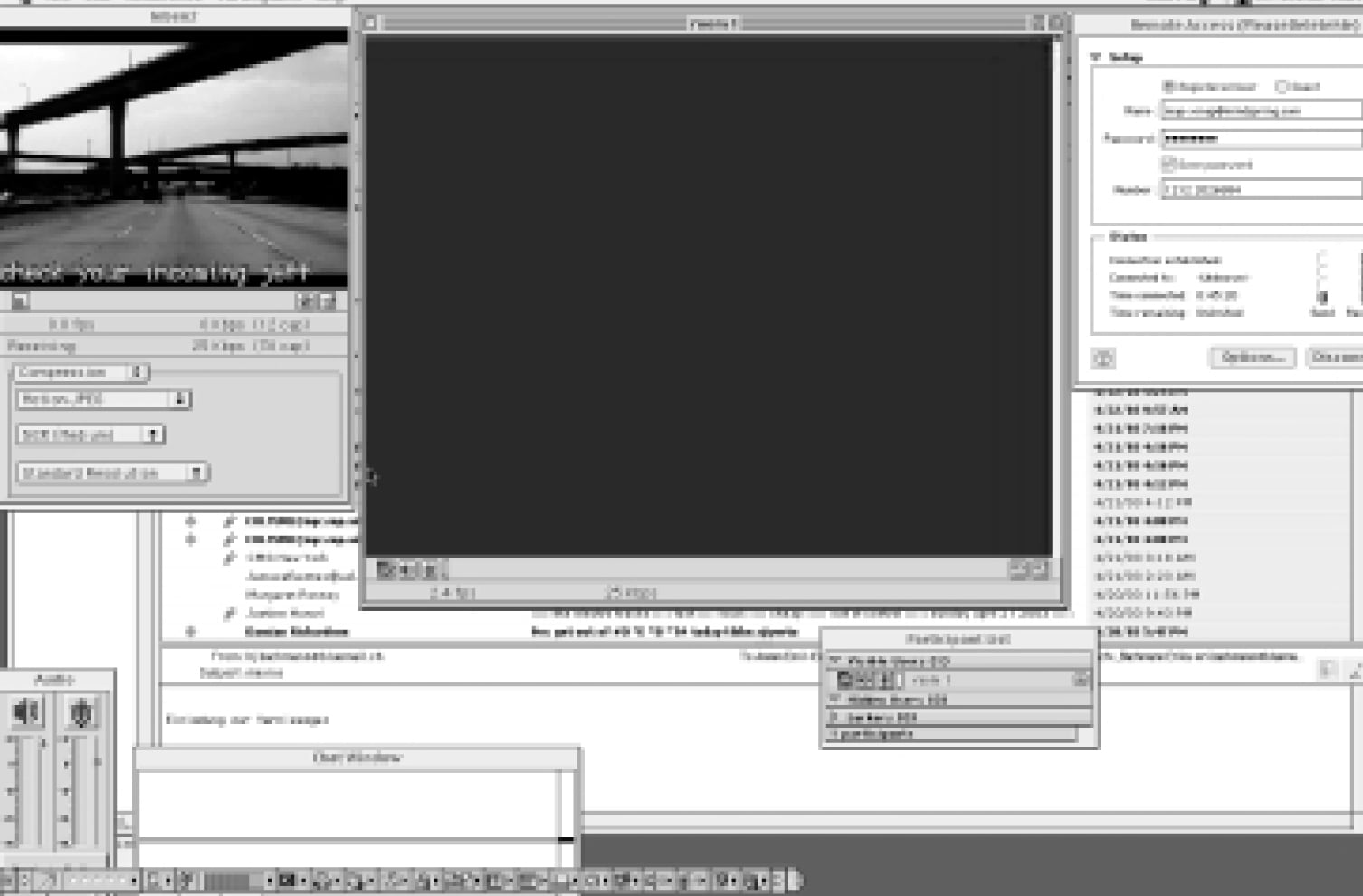
Task: Click the Options... button in Remote Access
Action: [1253, 357]
